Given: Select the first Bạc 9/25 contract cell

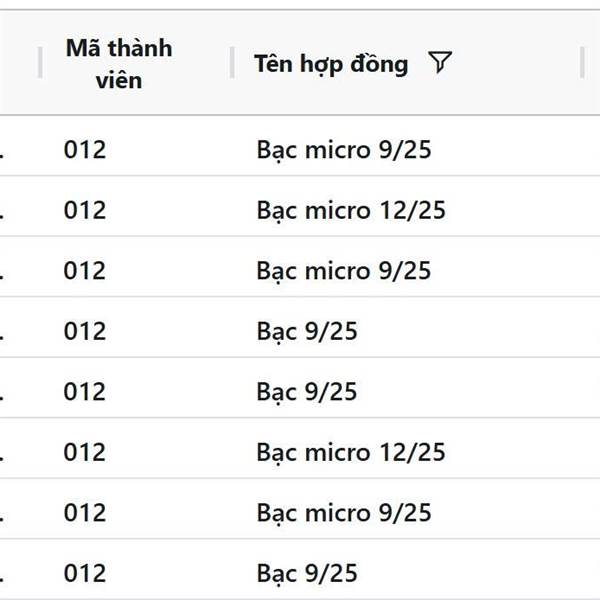Looking at the screenshot, I should tap(307, 331).
